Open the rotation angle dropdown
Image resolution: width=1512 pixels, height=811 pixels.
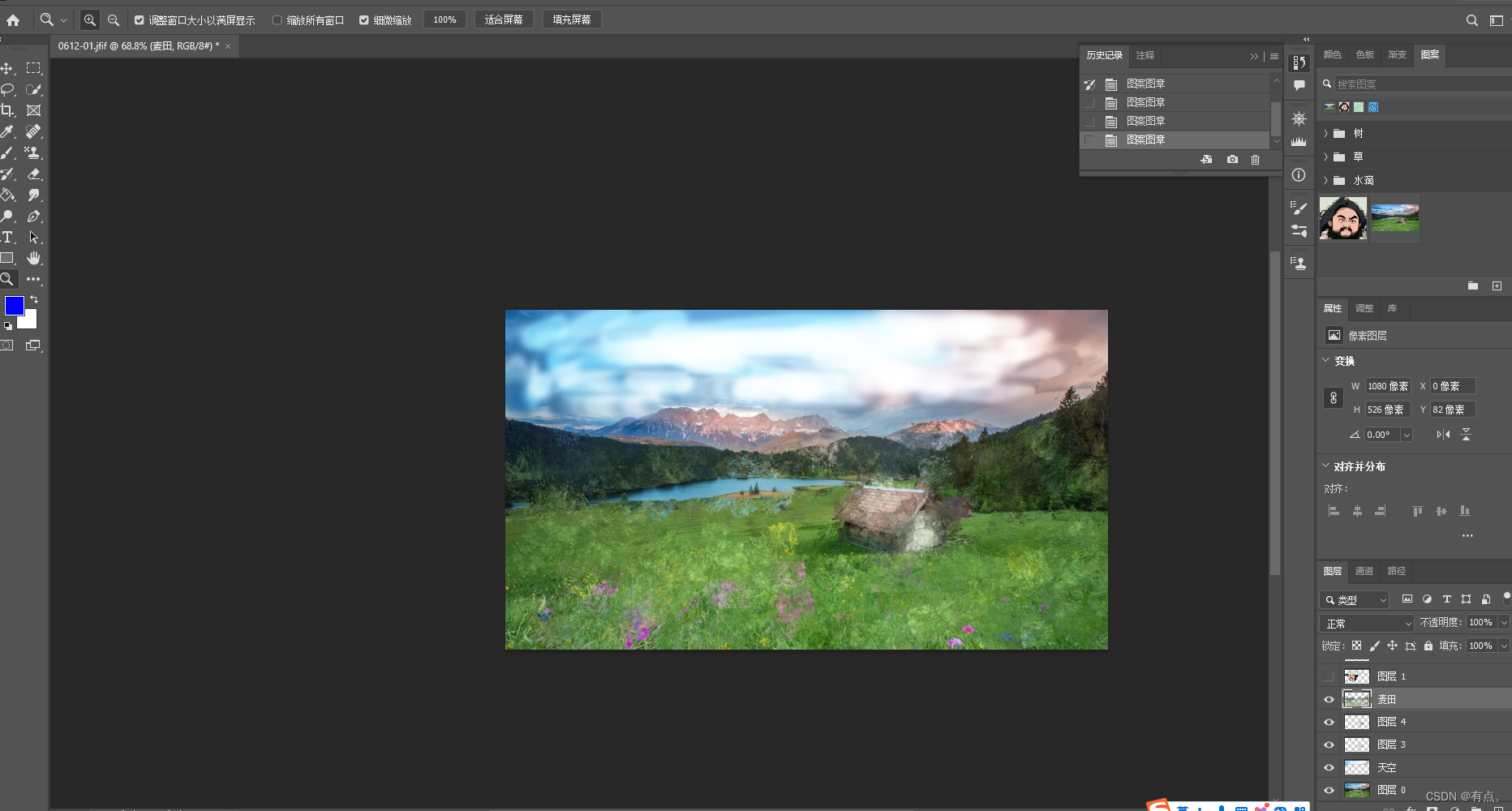[1407, 435]
